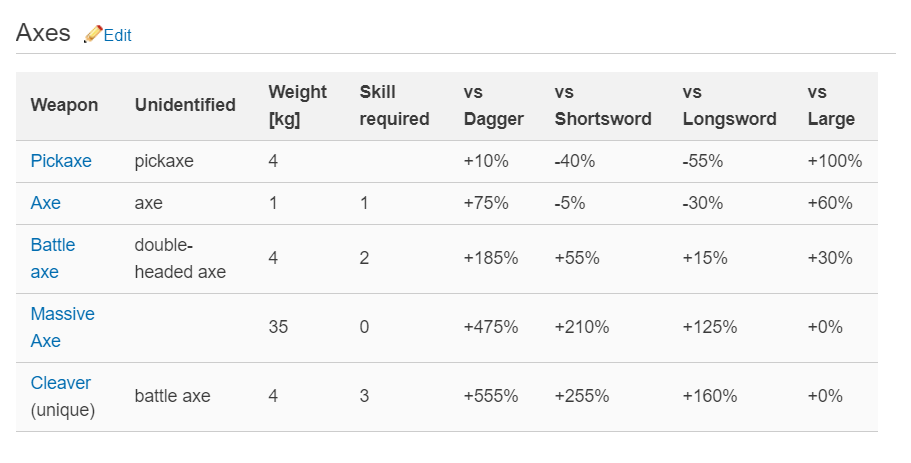Click the +100% Pickaxe vs Large cell
This screenshot has width=911, height=463.
834,161
